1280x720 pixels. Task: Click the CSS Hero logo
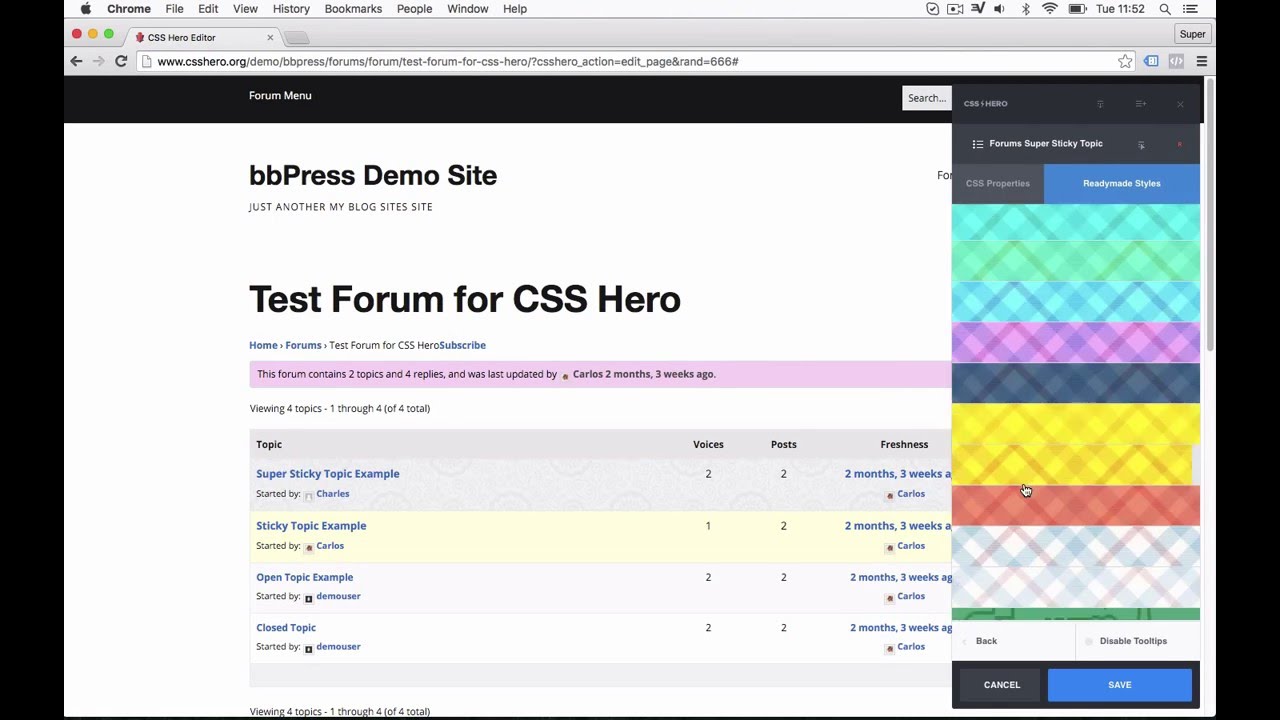point(985,104)
